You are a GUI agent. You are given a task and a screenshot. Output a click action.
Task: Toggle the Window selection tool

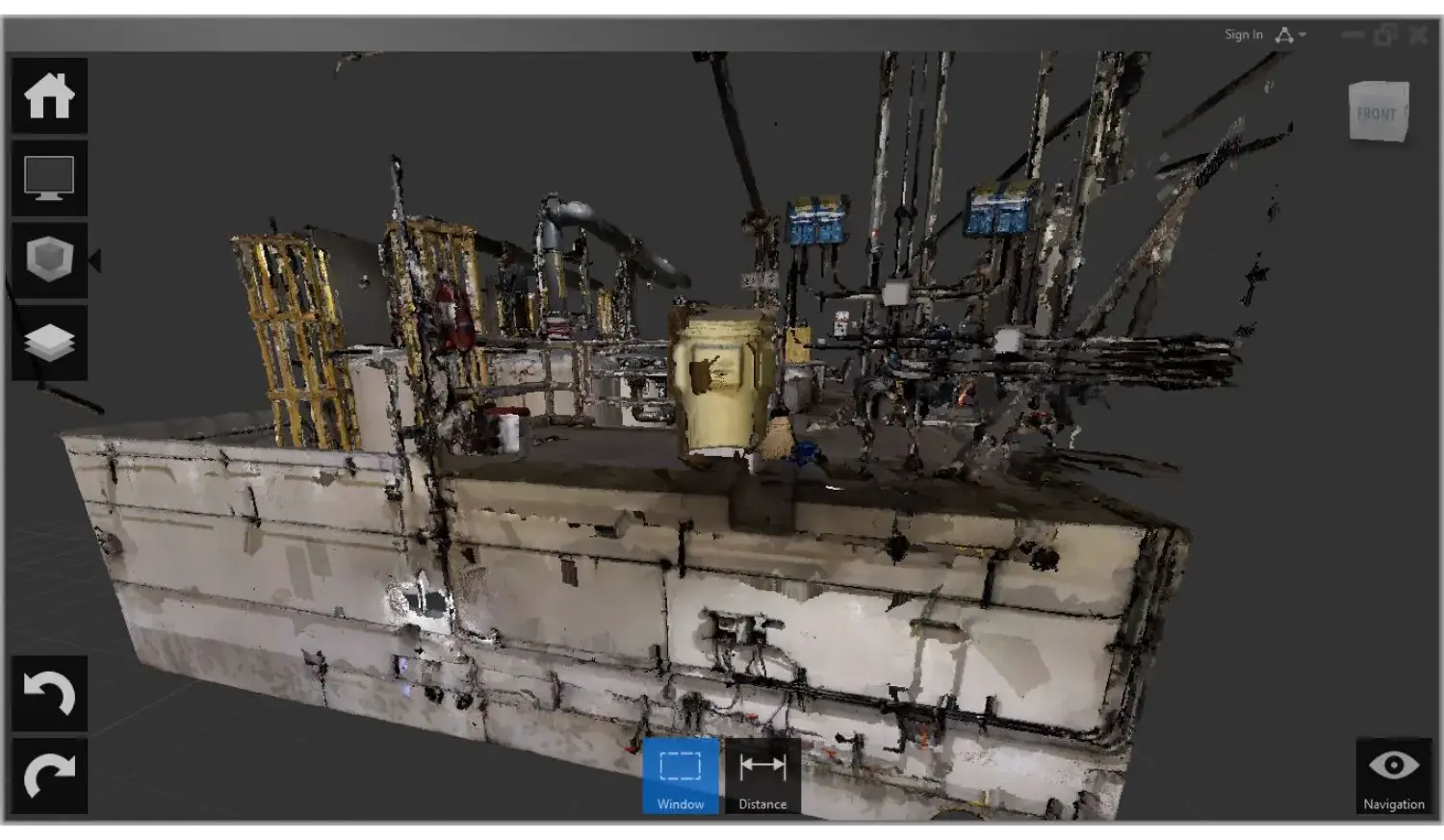[681, 776]
